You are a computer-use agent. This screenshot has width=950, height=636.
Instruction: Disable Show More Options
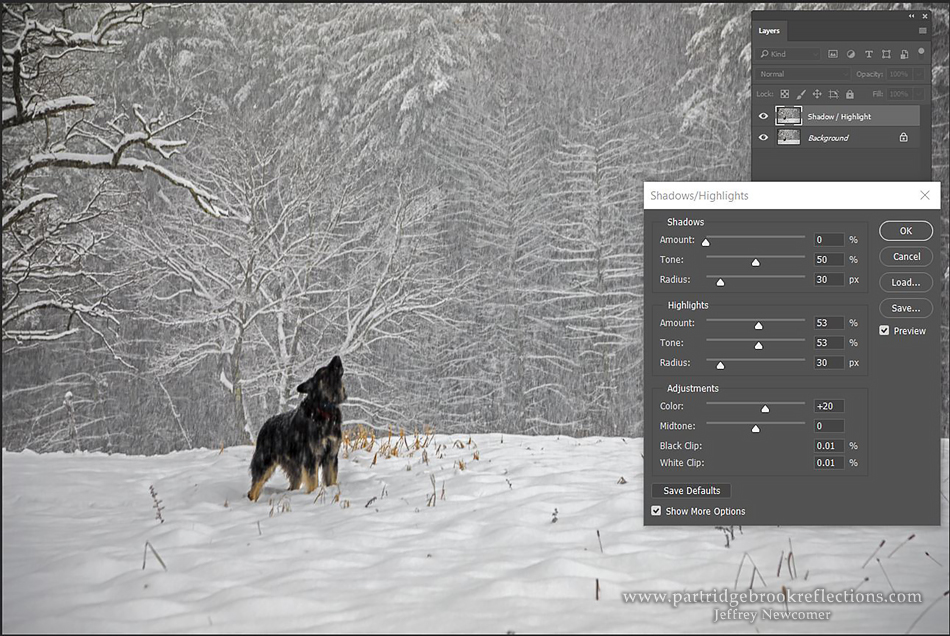657,511
